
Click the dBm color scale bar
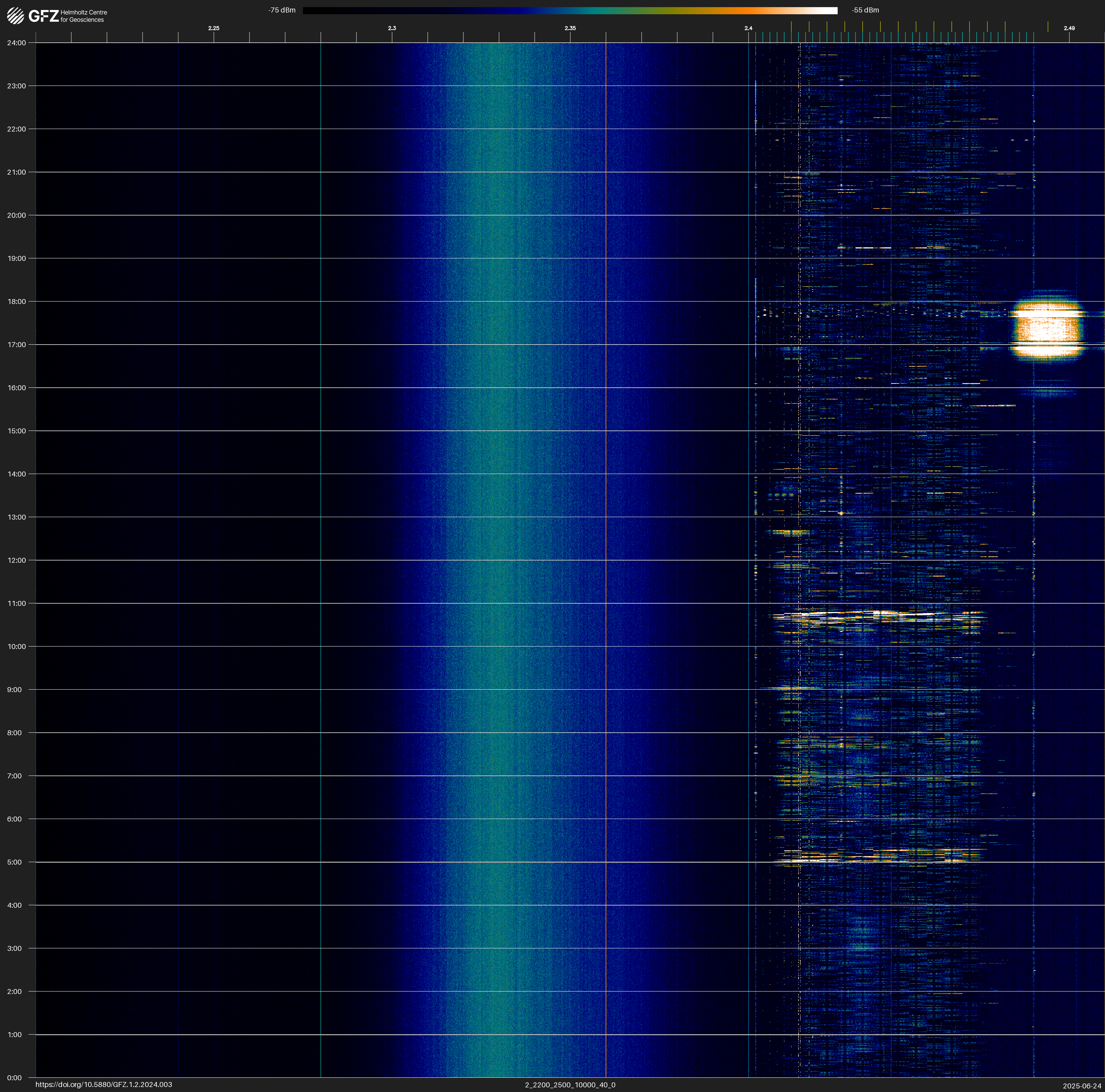[570, 10]
